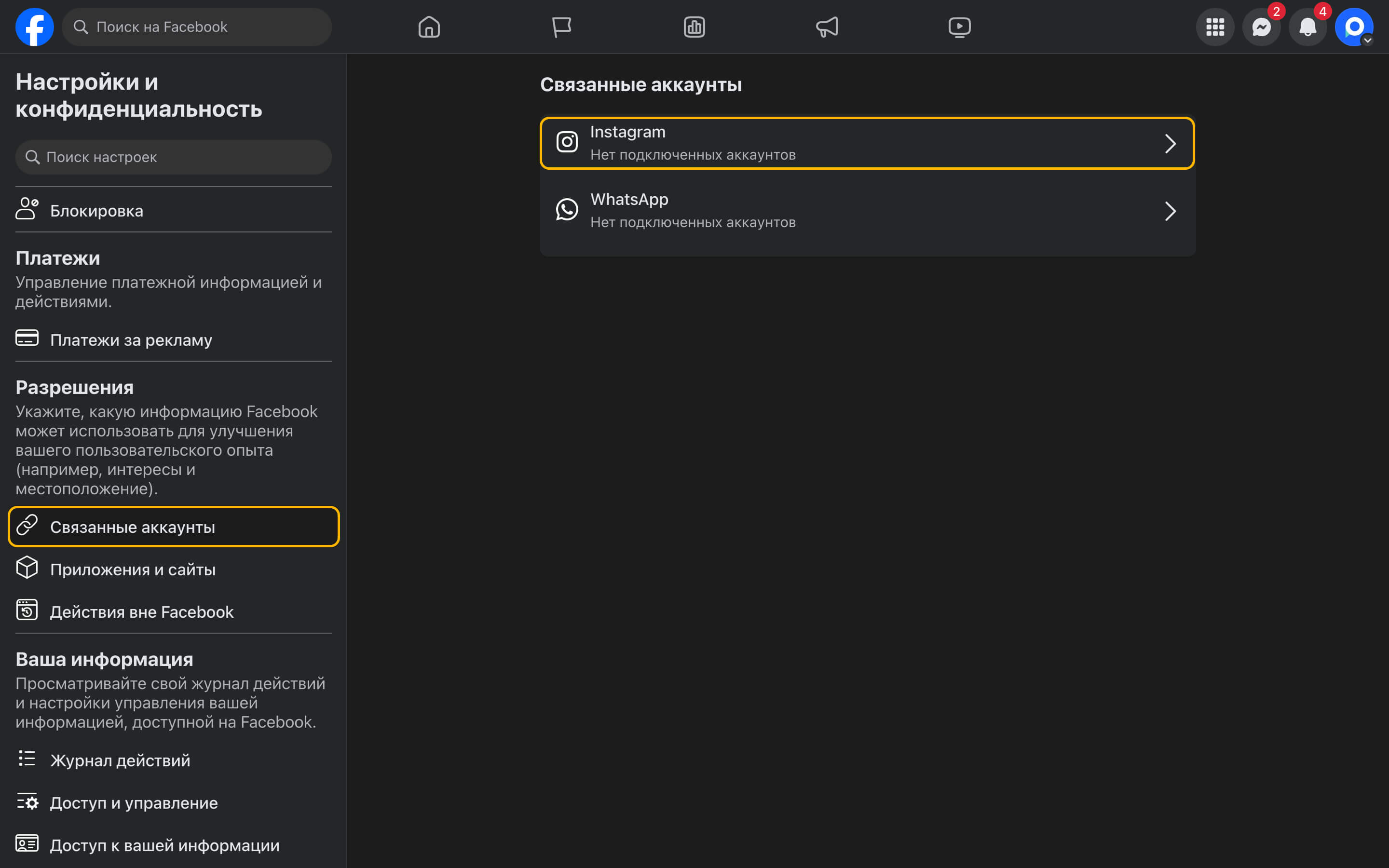1389x868 pixels.
Task: Open Журнал действий link
Action: tap(120, 760)
